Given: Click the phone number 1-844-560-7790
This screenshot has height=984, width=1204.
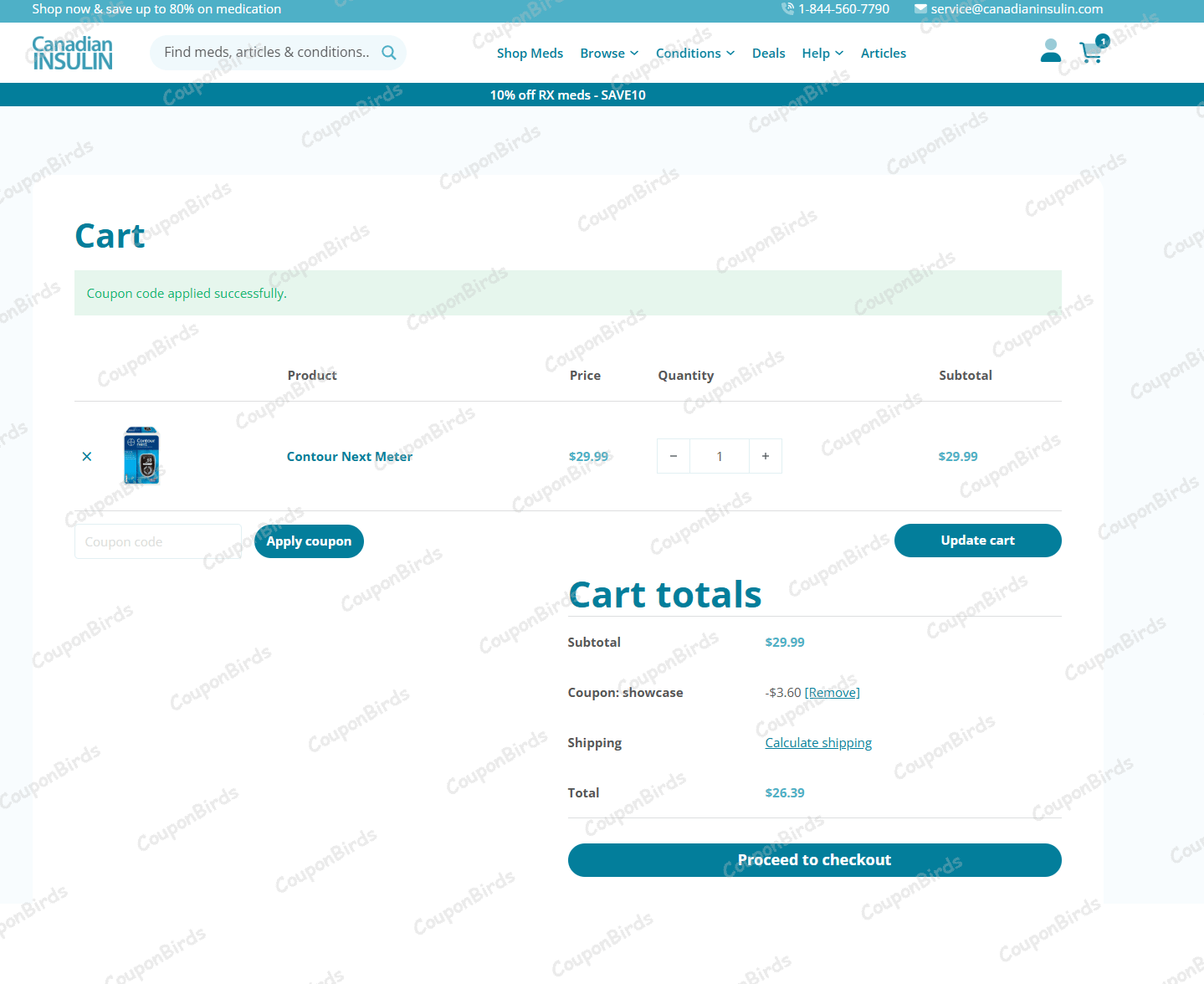Looking at the screenshot, I should 843,8.
